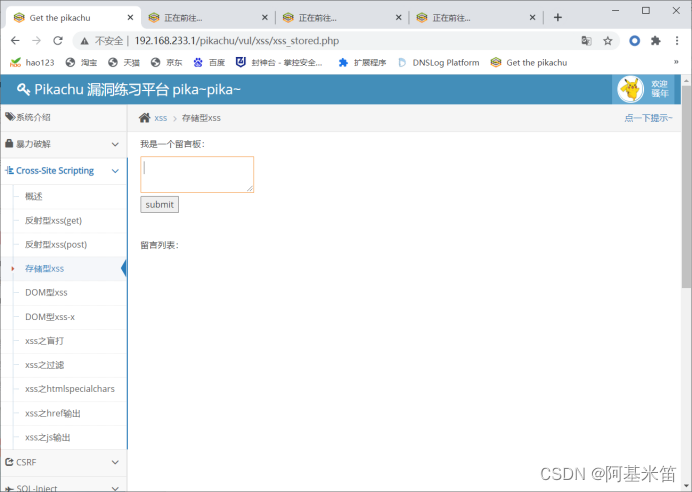The width and height of the screenshot is (692, 492).
Task: Switch to the first 正在前往 tab
Action: point(208,18)
